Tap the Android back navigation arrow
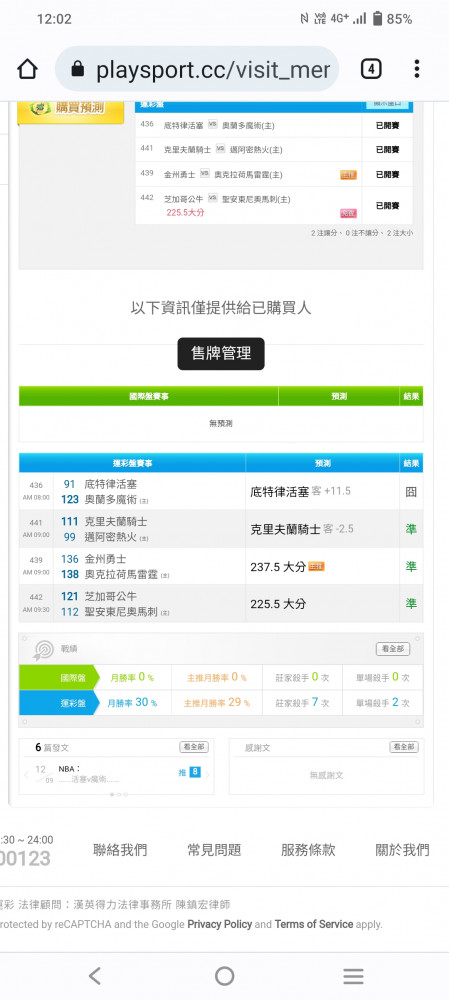Viewport: 449px width, 1000px height. point(94,976)
